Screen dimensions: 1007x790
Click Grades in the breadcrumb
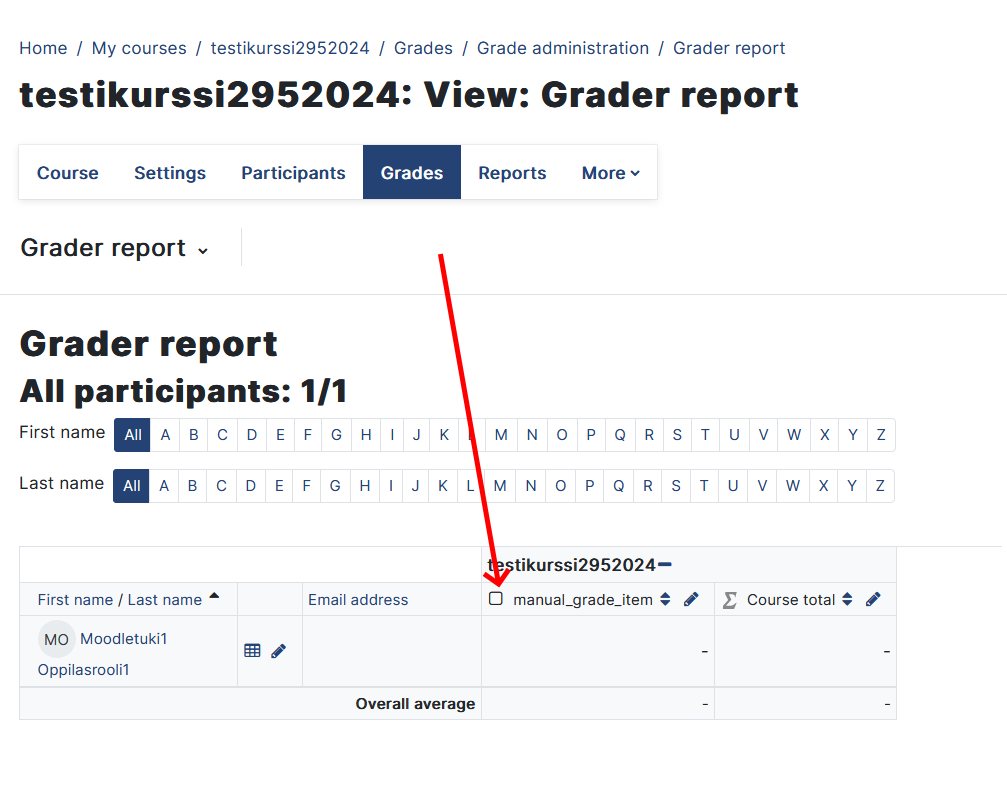click(x=423, y=48)
